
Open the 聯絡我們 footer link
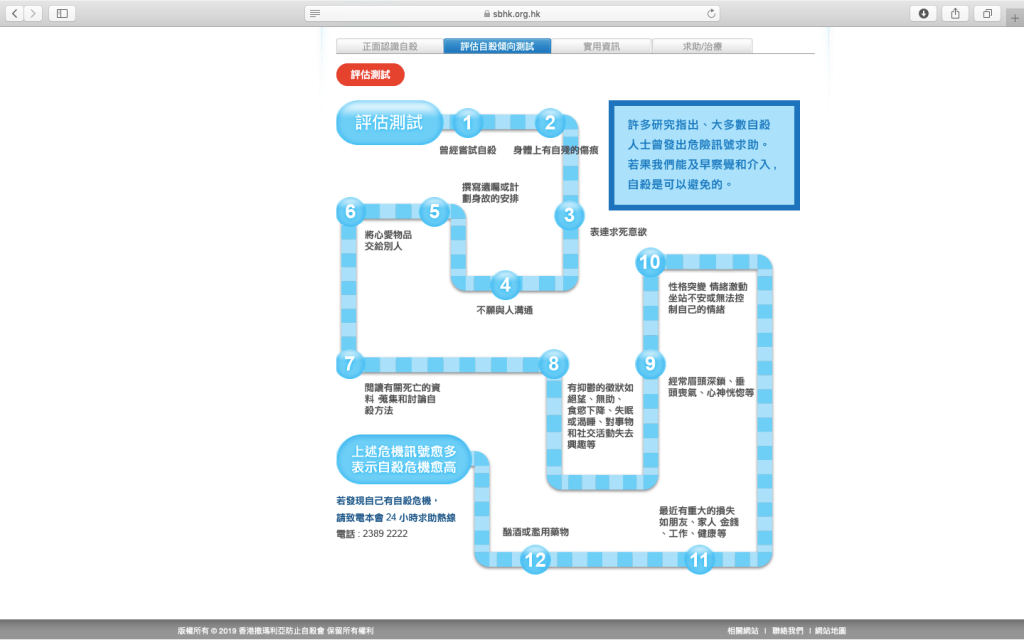(x=787, y=631)
